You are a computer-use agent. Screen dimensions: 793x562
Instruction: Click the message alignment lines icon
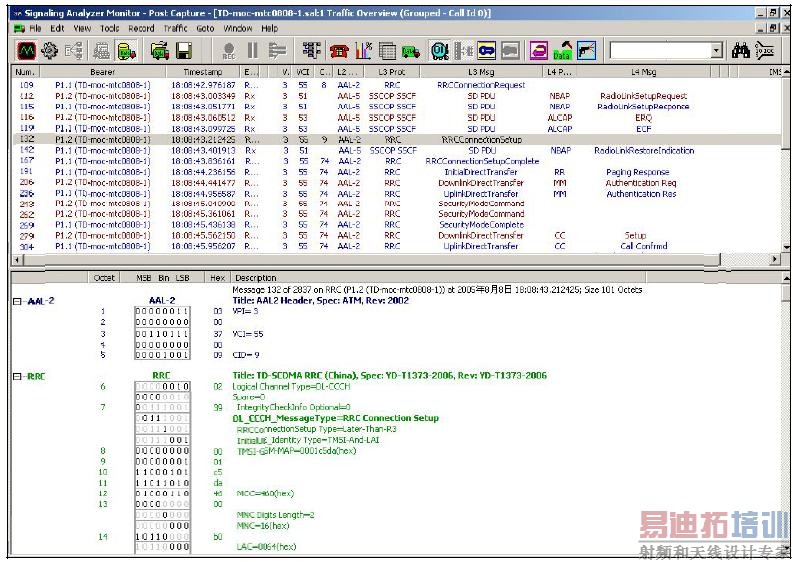tap(277, 51)
